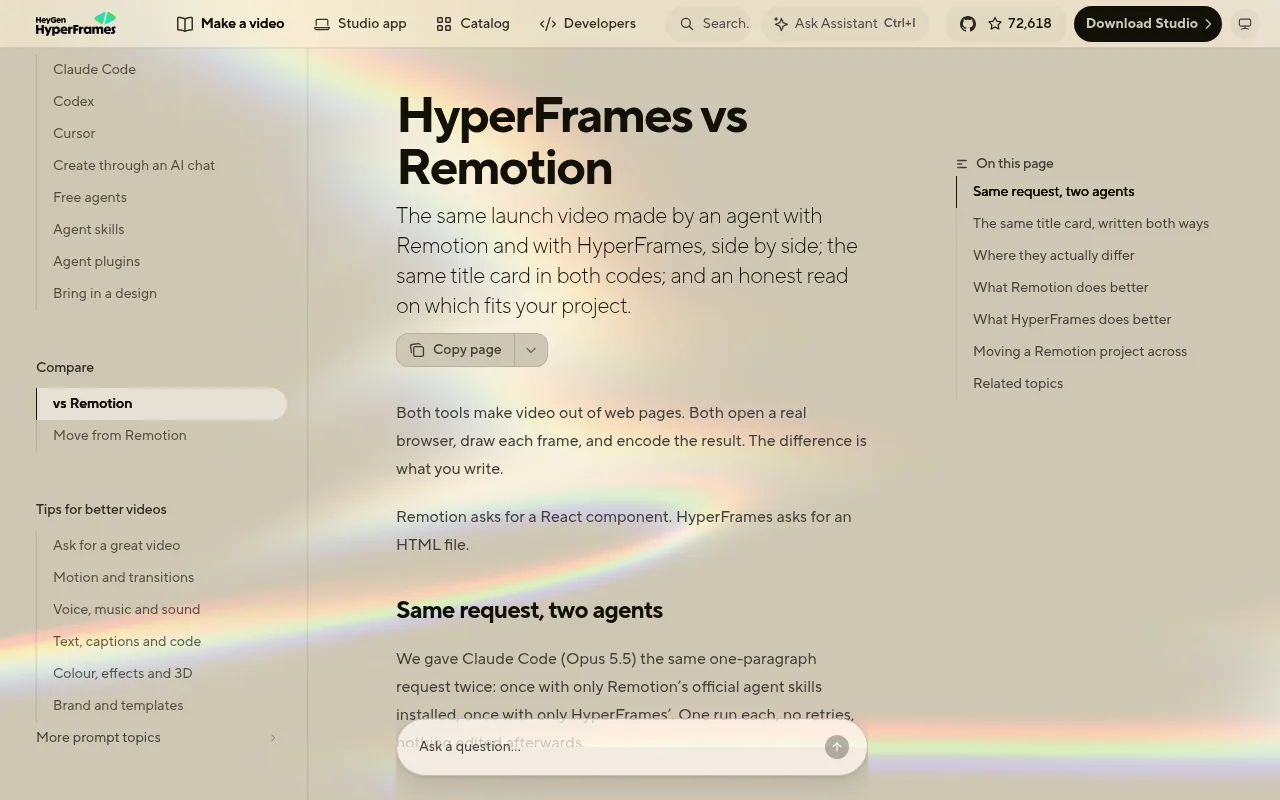Open Cursor sidebar link
1280x800 pixels.
(x=74, y=133)
